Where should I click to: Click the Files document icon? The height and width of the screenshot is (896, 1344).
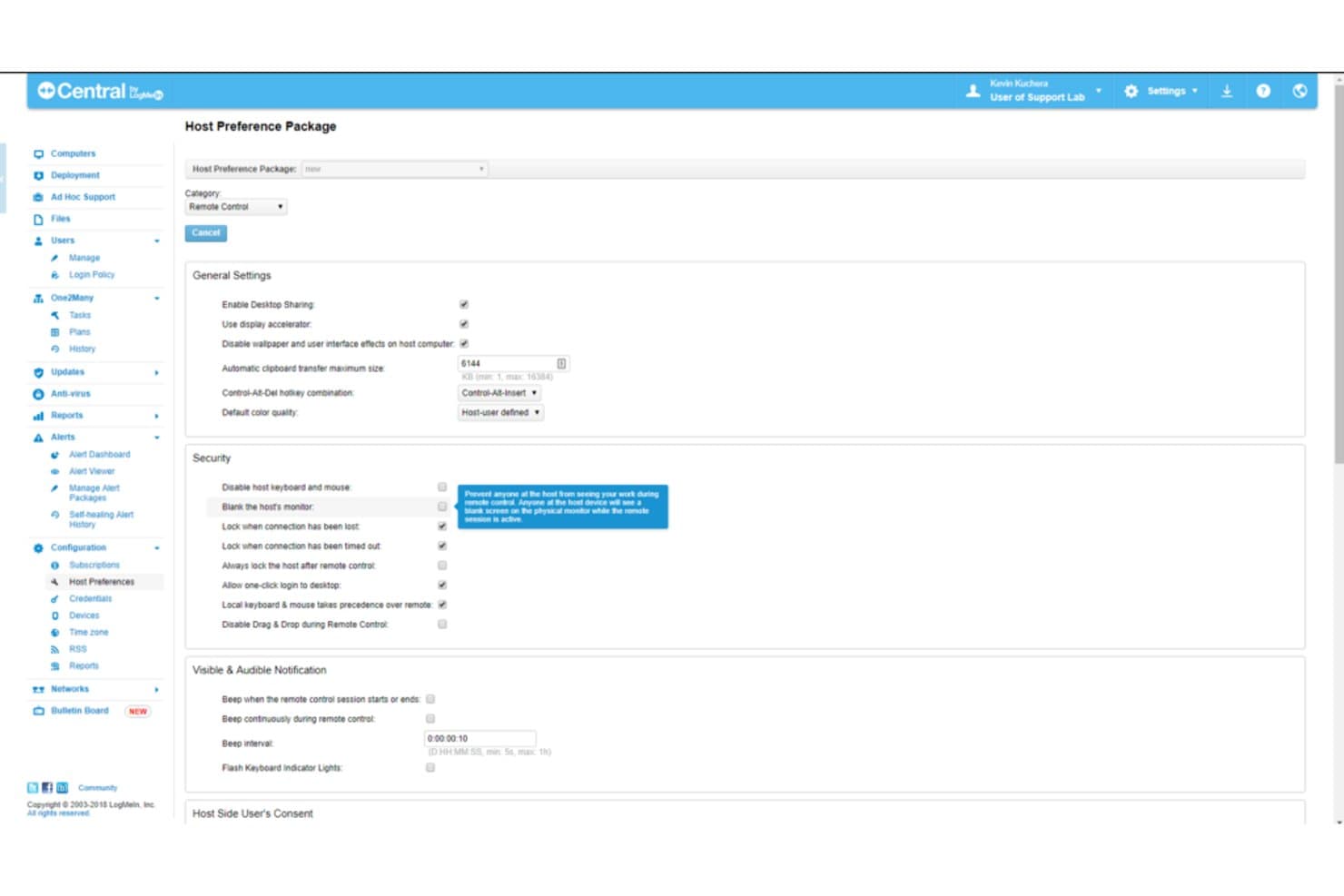coord(38,220)
